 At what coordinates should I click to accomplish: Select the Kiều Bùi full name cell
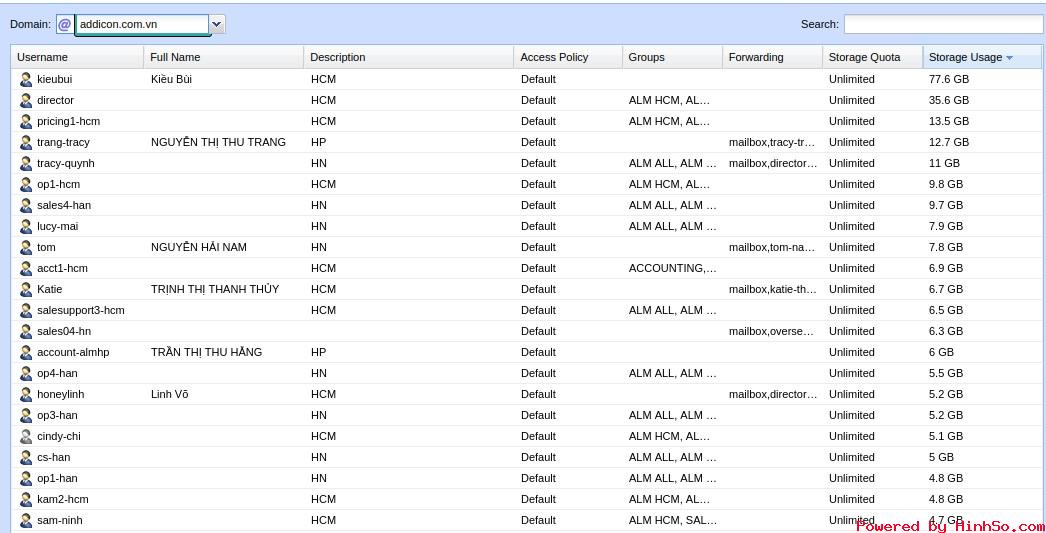click(171, 79)
